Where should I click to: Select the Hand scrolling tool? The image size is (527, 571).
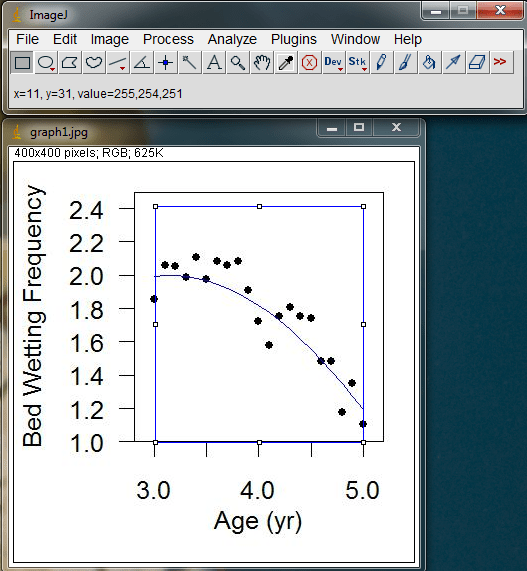click(x=262, y=63)
